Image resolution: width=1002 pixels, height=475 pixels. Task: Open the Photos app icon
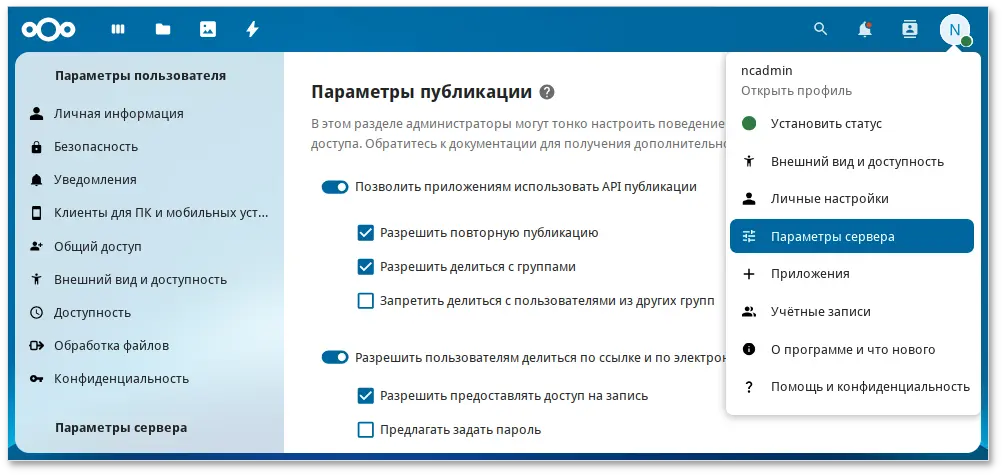pyautogui.click(x=208, y=29)
